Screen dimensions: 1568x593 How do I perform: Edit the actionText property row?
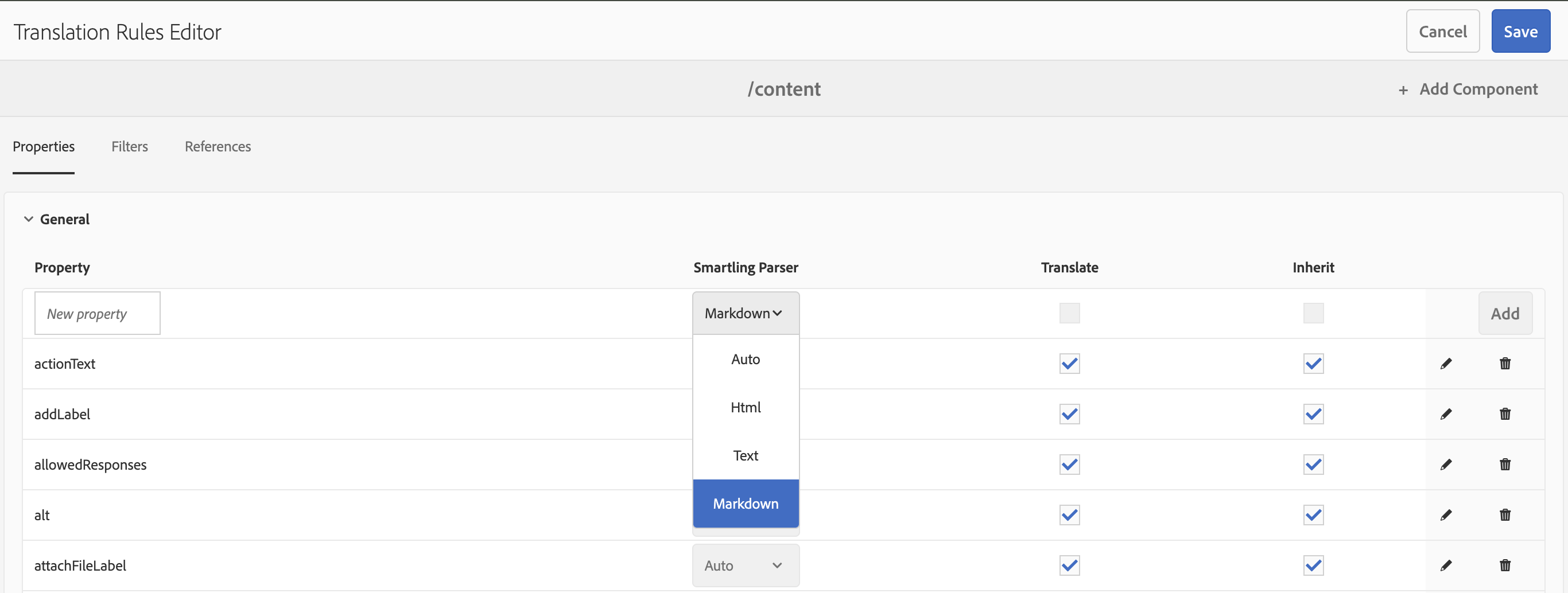1446,364
